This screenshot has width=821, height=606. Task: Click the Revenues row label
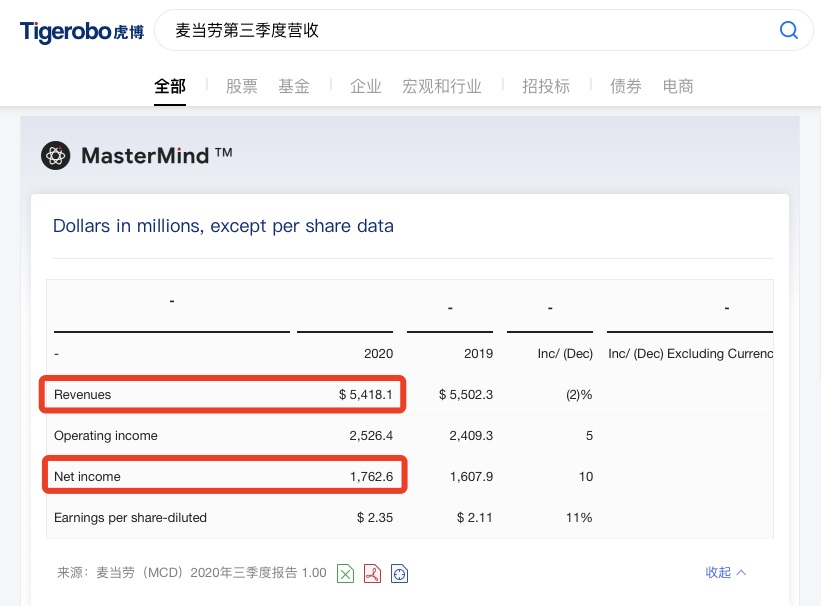click(82, 394)
